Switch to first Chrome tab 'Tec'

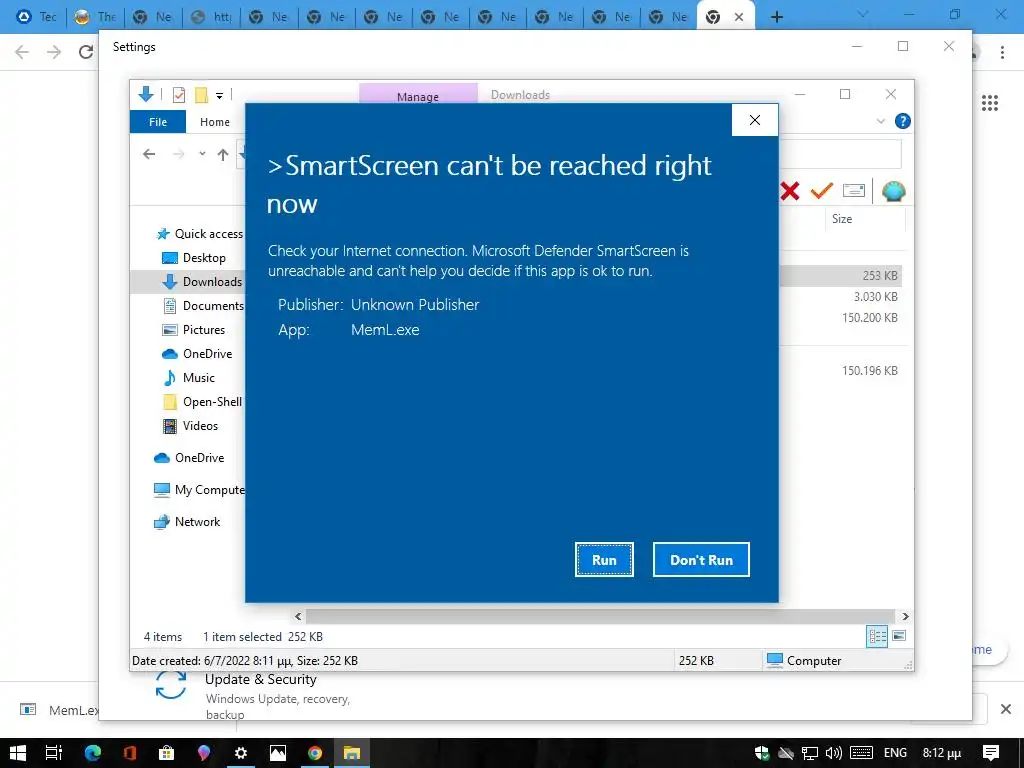point(36,17)
